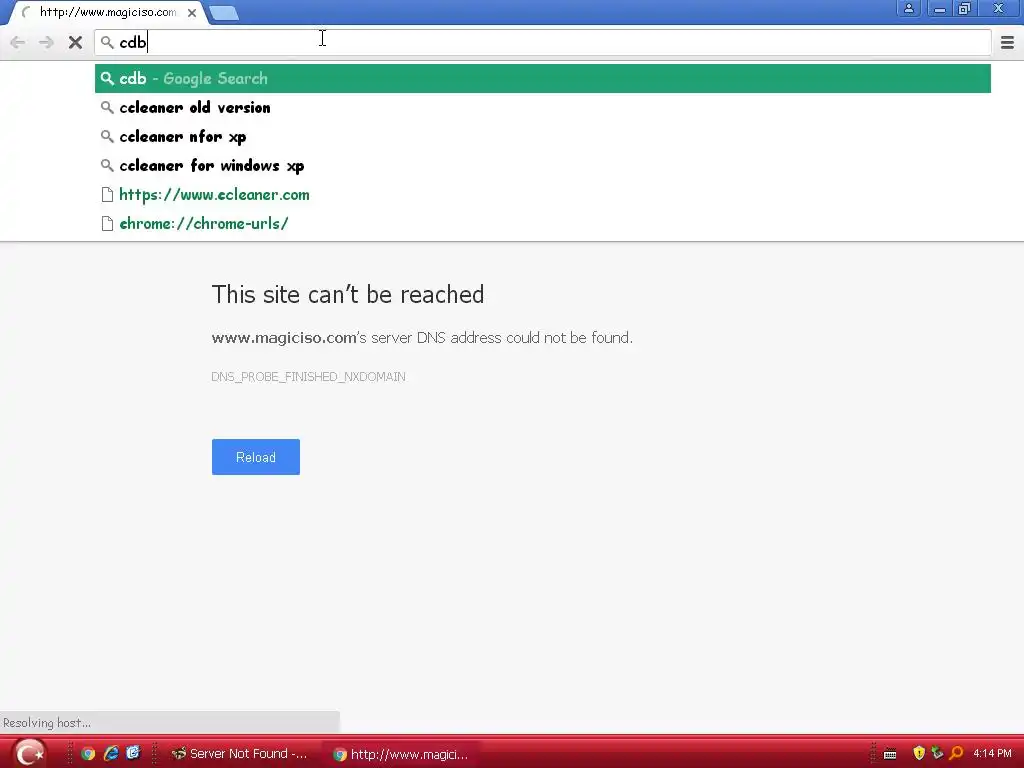Choose ccleaner old version suggestion
The image size is (1024, 768).
click(x=543, y=108)
